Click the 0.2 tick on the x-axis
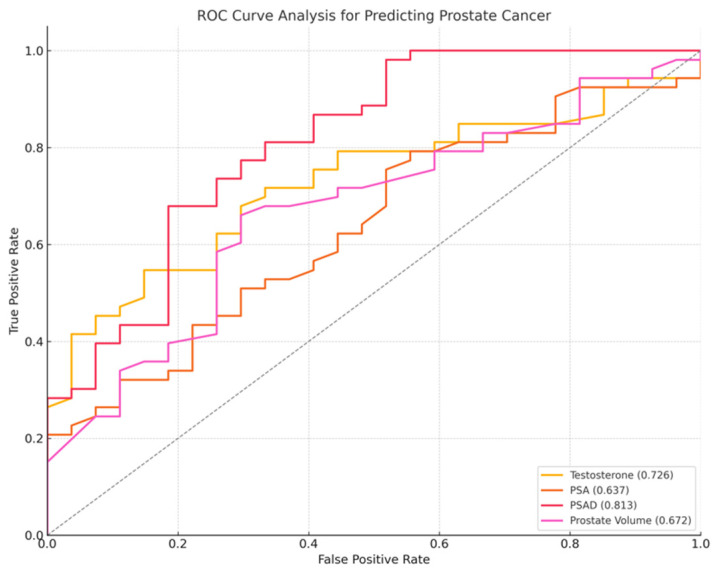716x574 pixels. point(178,543)
